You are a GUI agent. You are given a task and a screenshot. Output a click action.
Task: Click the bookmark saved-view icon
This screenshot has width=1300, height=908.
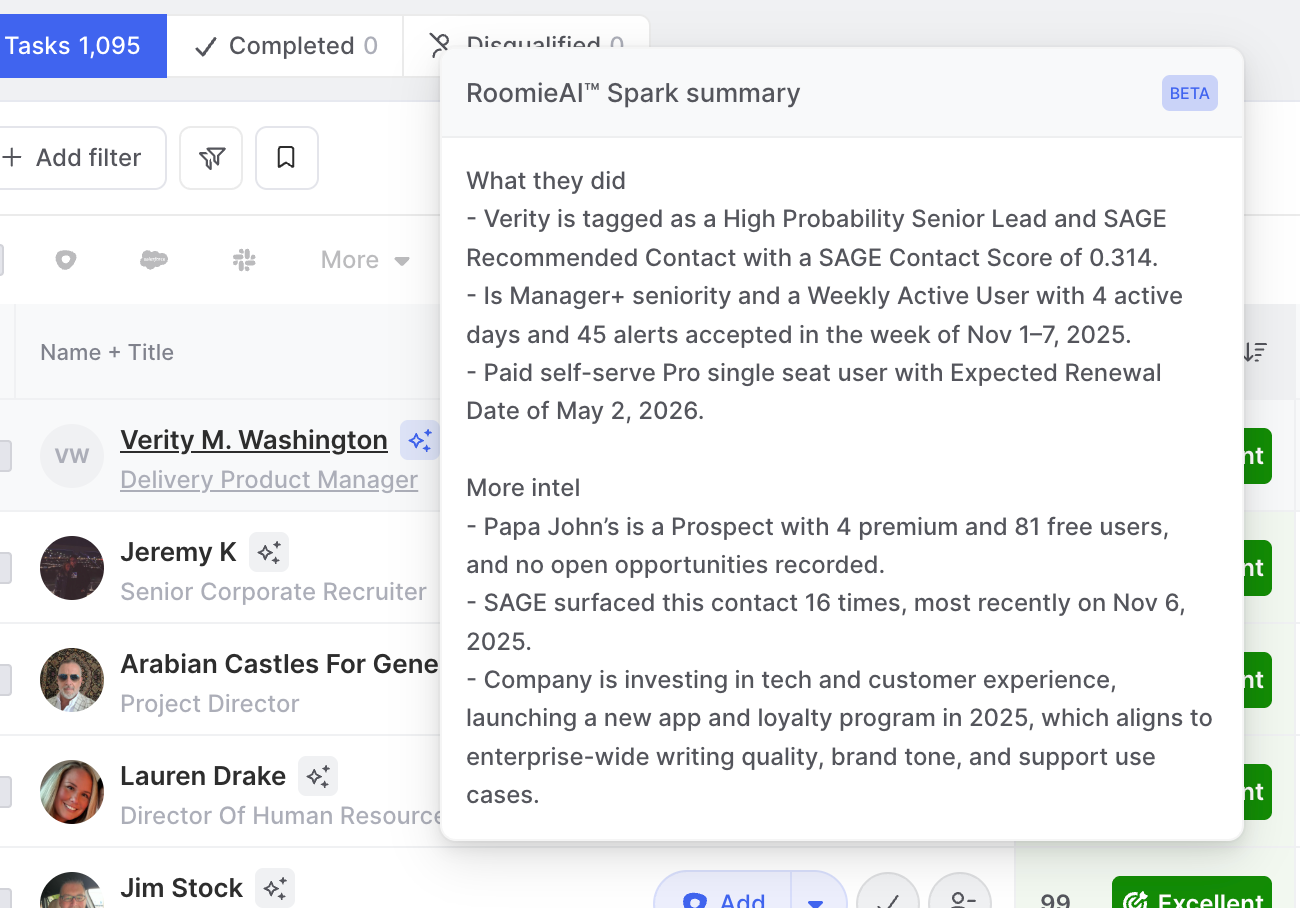[287, 158]
